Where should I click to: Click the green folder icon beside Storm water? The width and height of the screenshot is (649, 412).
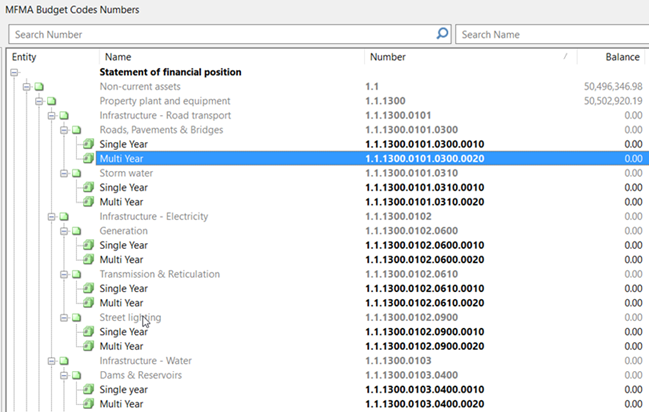coord(76,173)
